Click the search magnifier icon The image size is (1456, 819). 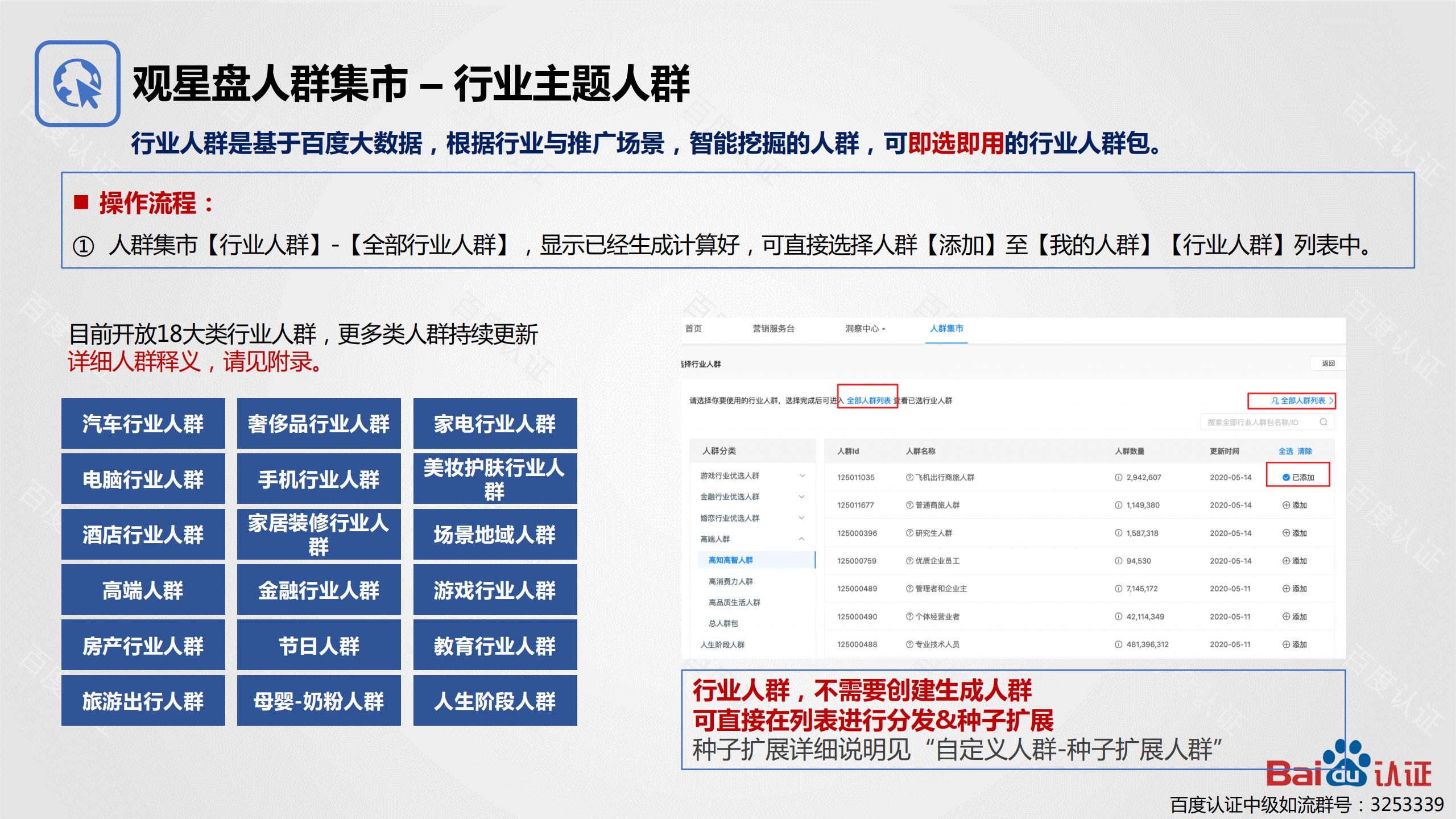[1323, 422]
